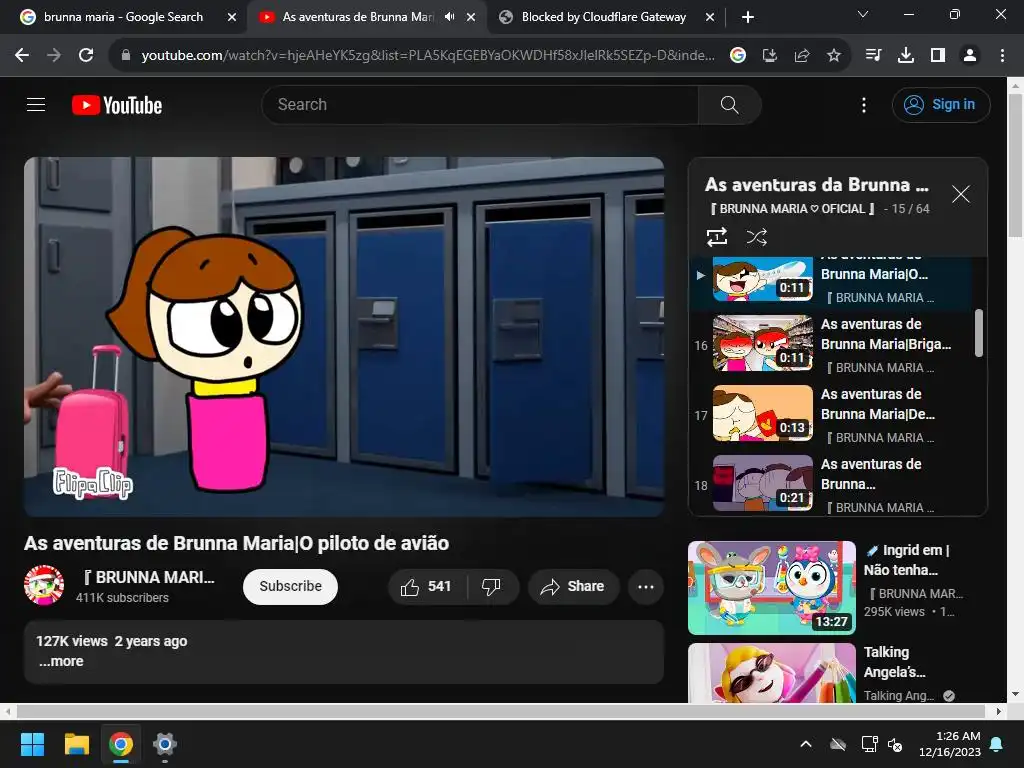
Task: Open media controls icon in toolbar
Action: [873, 56]
